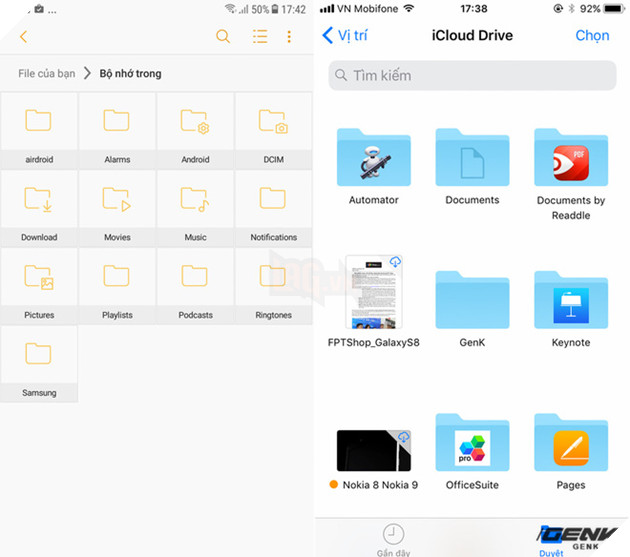The image size is (630, 557).
Task: Tap the iPhone 92% battery indicator
Action: point(602,8)
